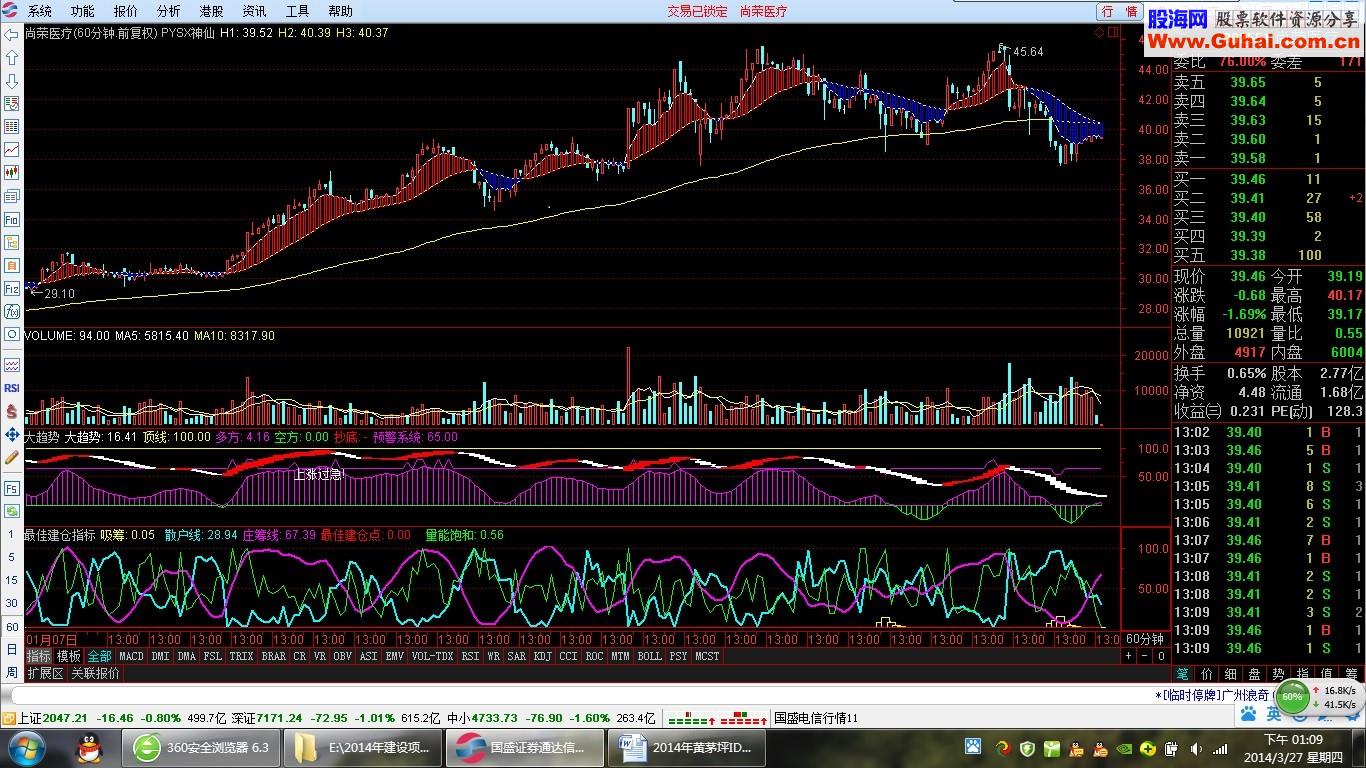
Task: Select the 30-minute period
Action: pos(12,603)
